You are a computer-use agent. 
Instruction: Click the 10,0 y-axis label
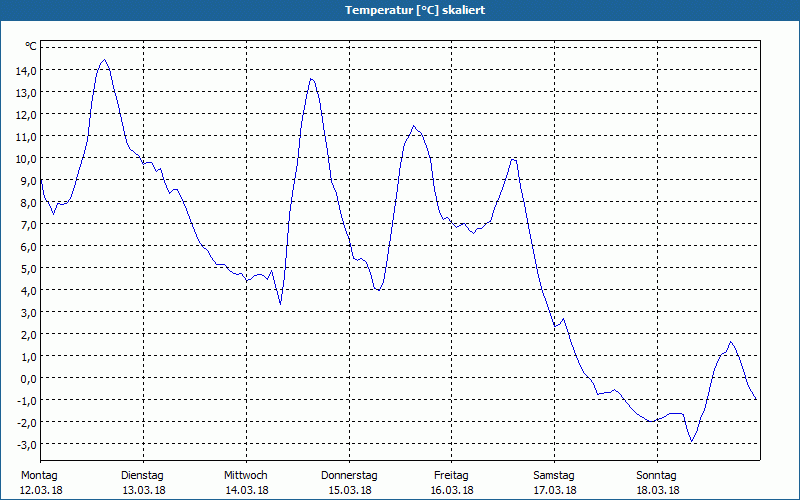[26, 159]
